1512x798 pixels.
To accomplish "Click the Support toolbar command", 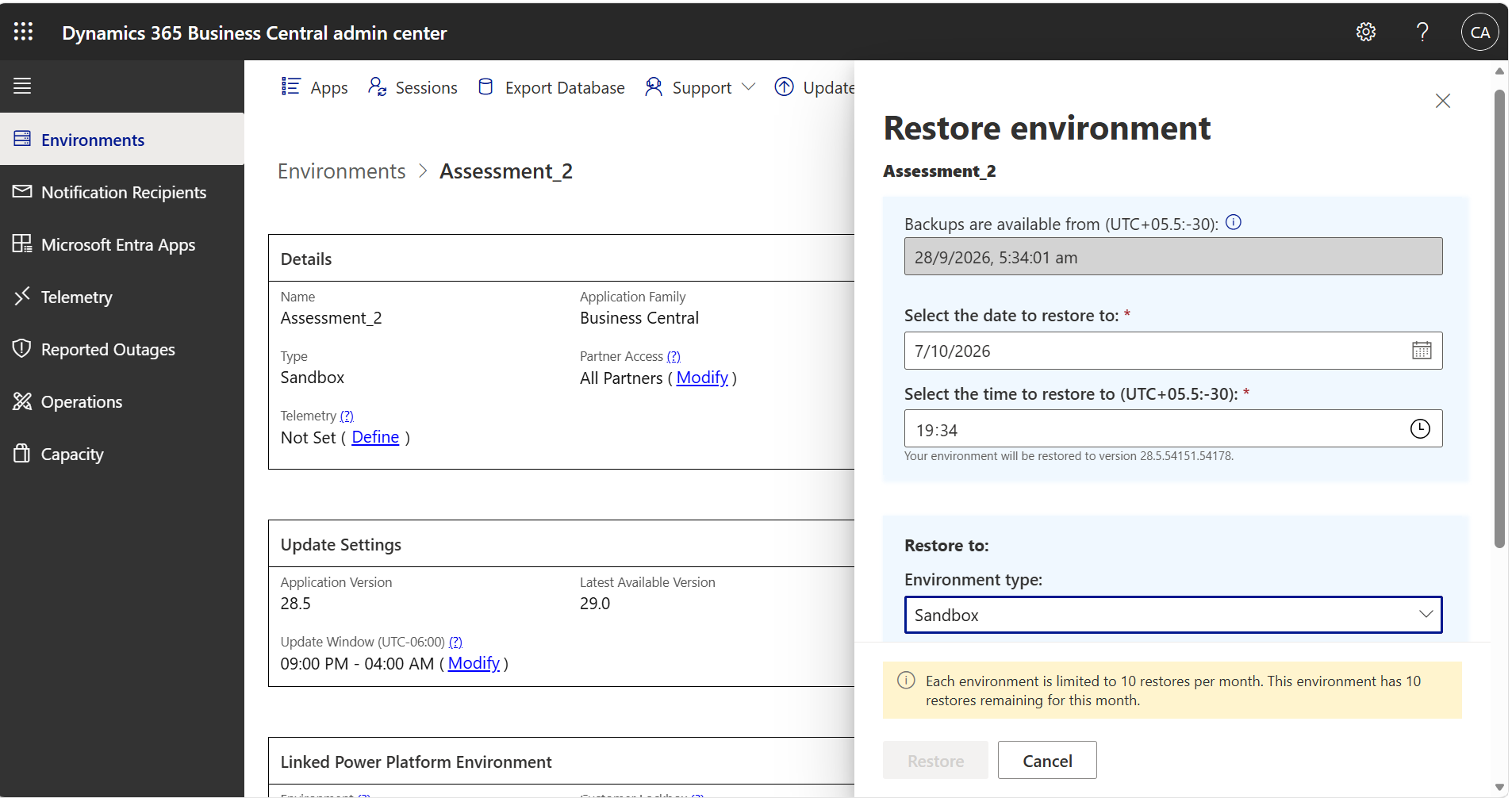I will [x=700, y=87].
